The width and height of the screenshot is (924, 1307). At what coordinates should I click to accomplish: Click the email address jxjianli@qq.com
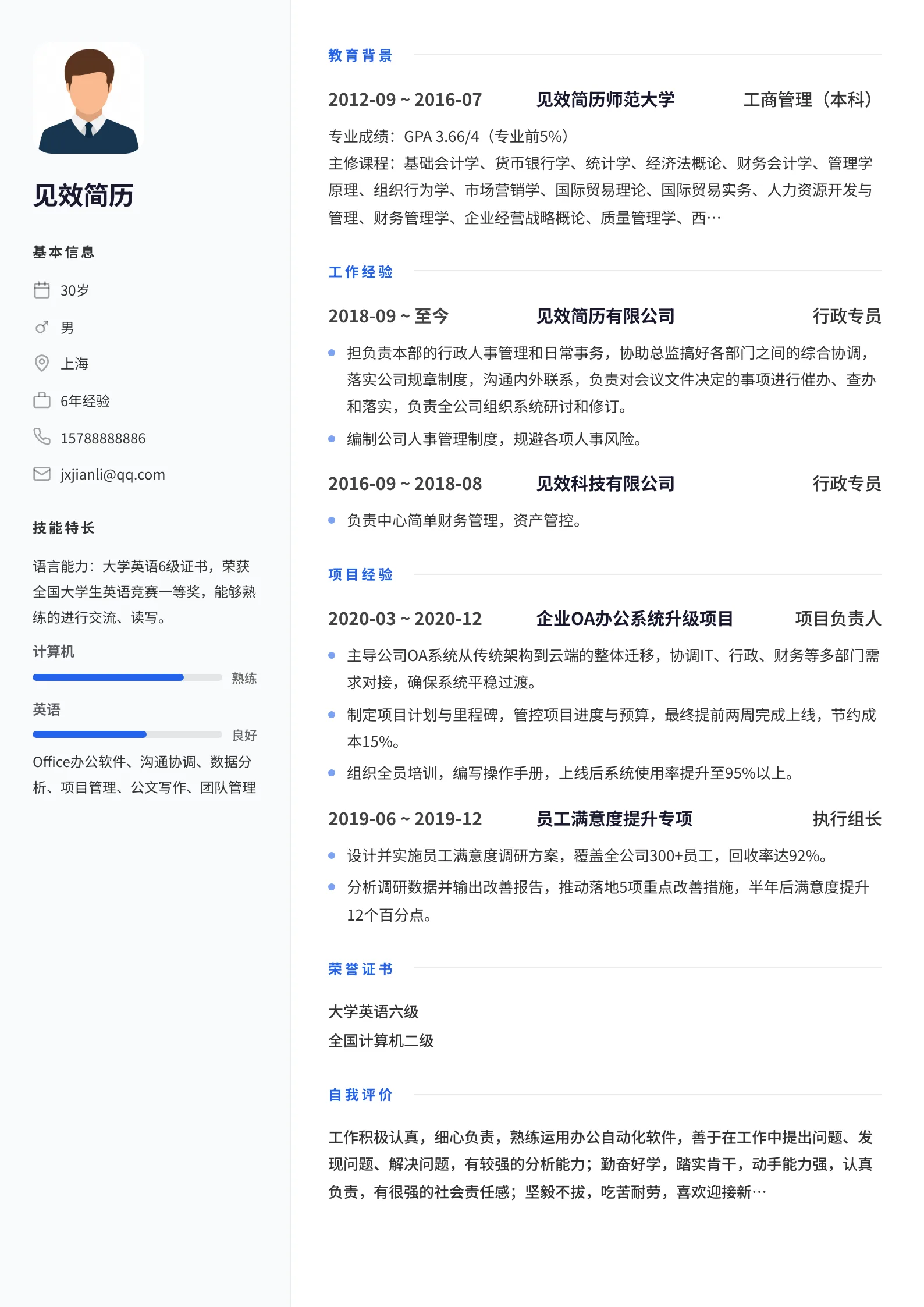[113, 475]
